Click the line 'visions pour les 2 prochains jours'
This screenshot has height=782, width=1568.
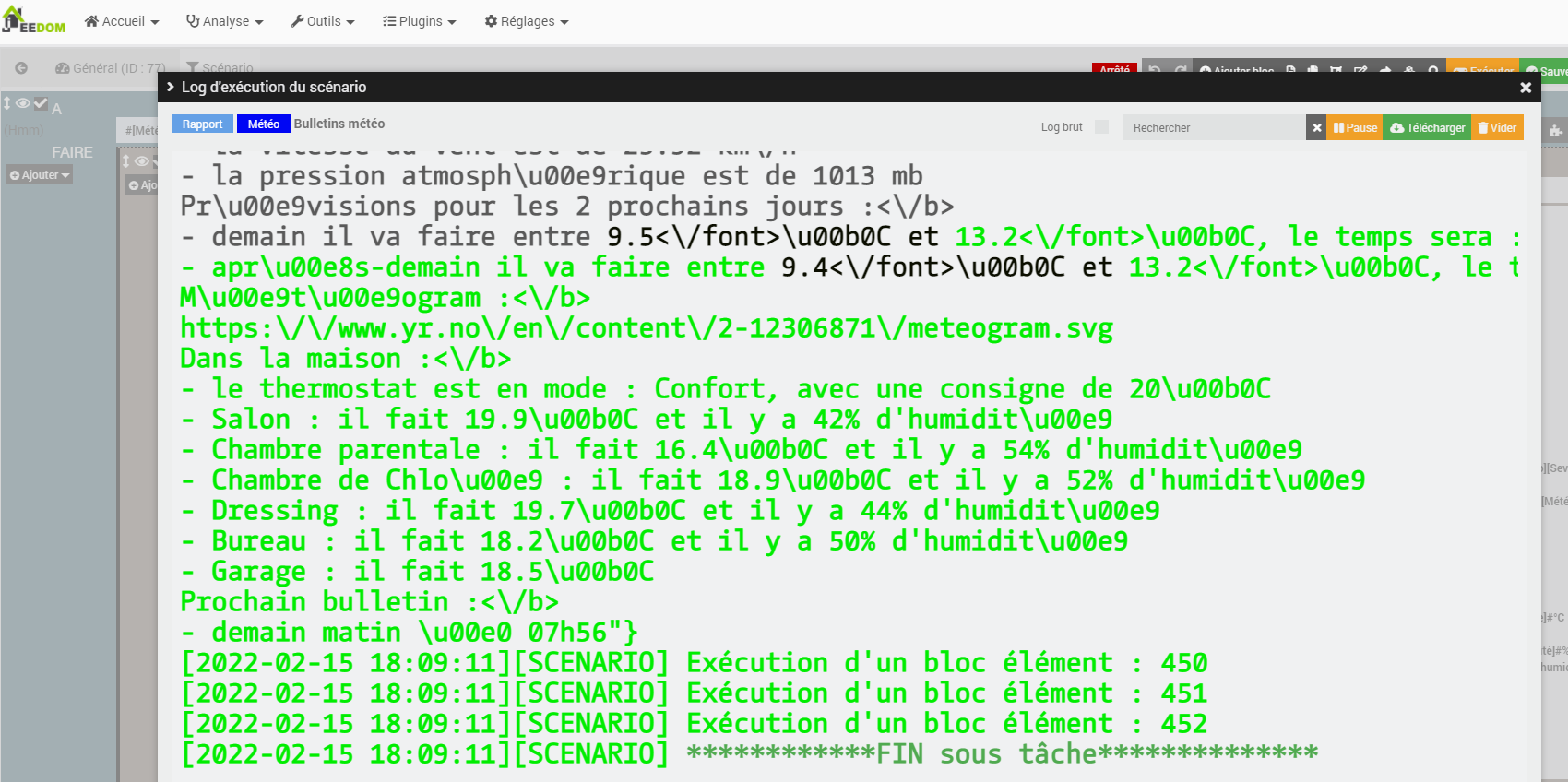pyautogui.click(x=567, y=207)
